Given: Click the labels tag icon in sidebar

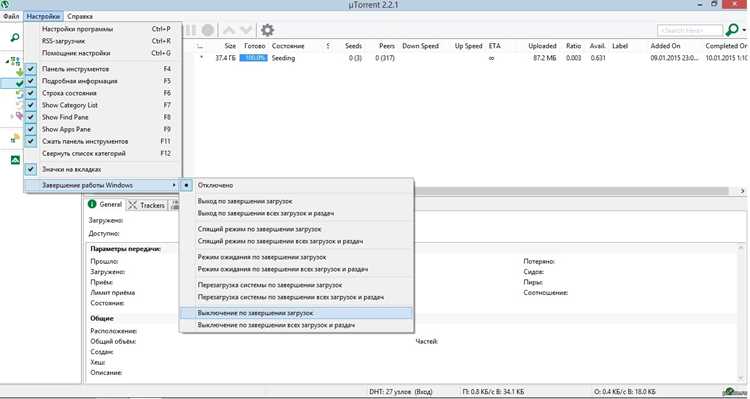Looking at the screenshot, I should point(19,116).
